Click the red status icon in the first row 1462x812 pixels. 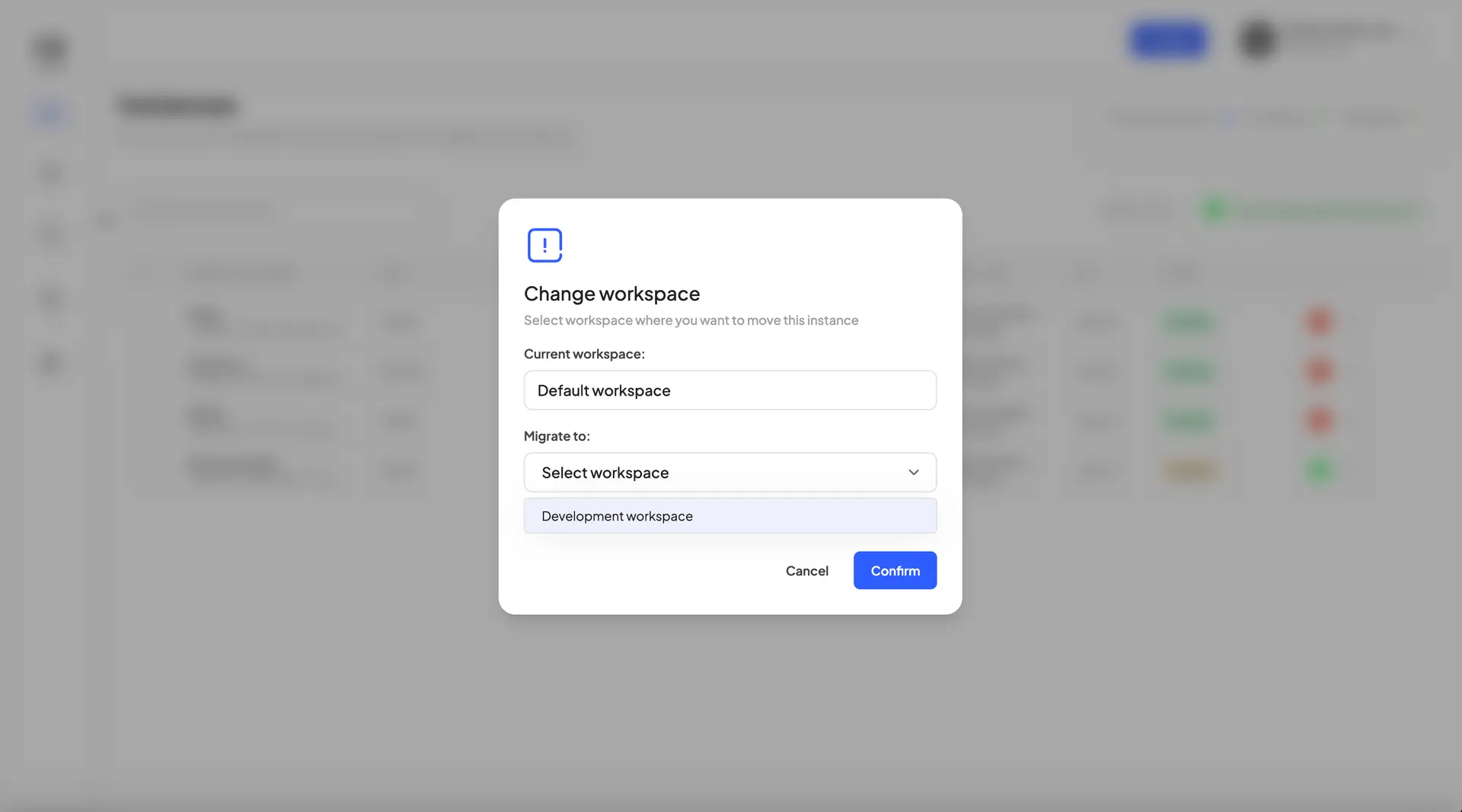(1318, 321)
